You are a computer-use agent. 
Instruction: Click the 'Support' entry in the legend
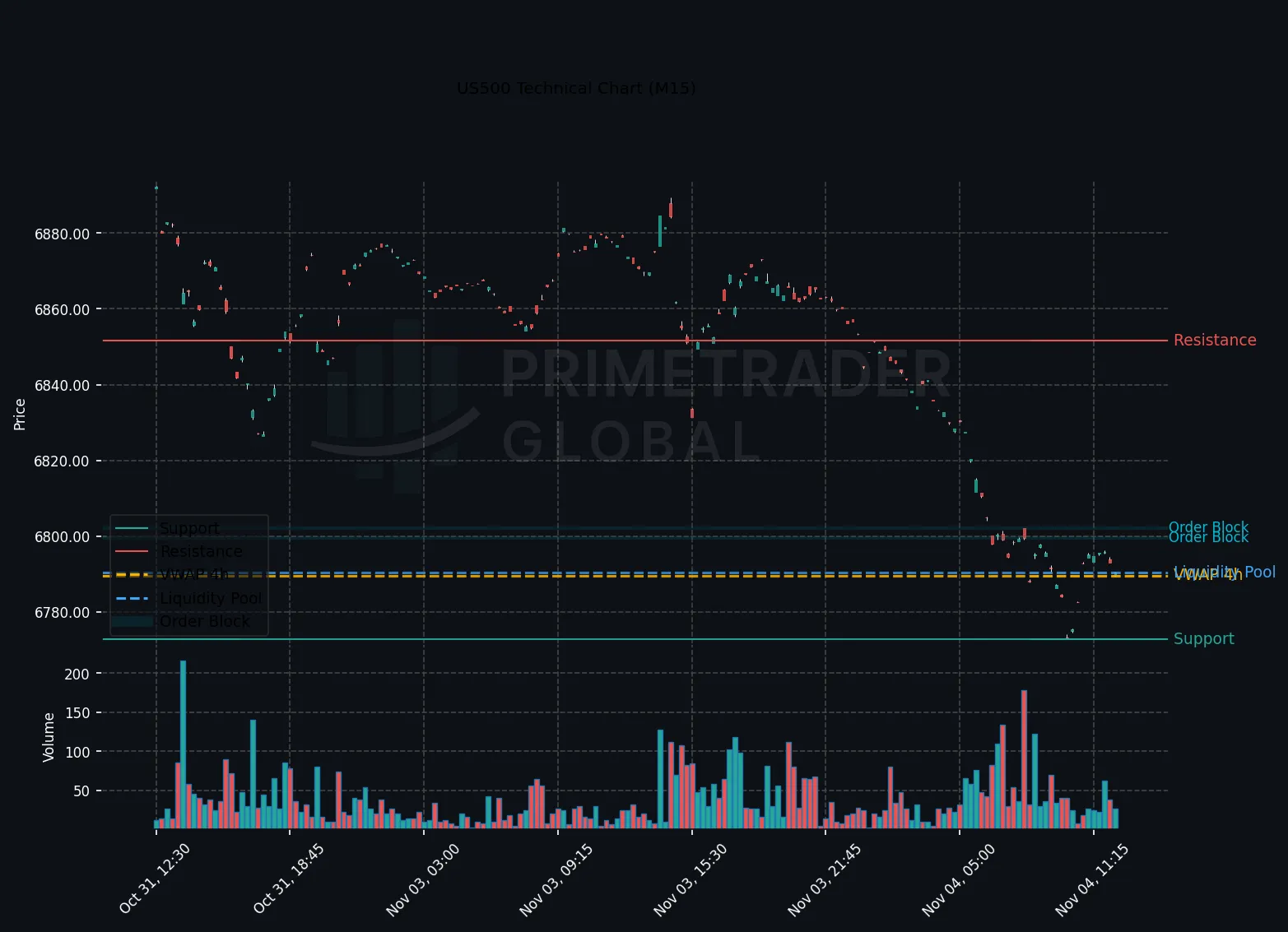coord(189,528)
